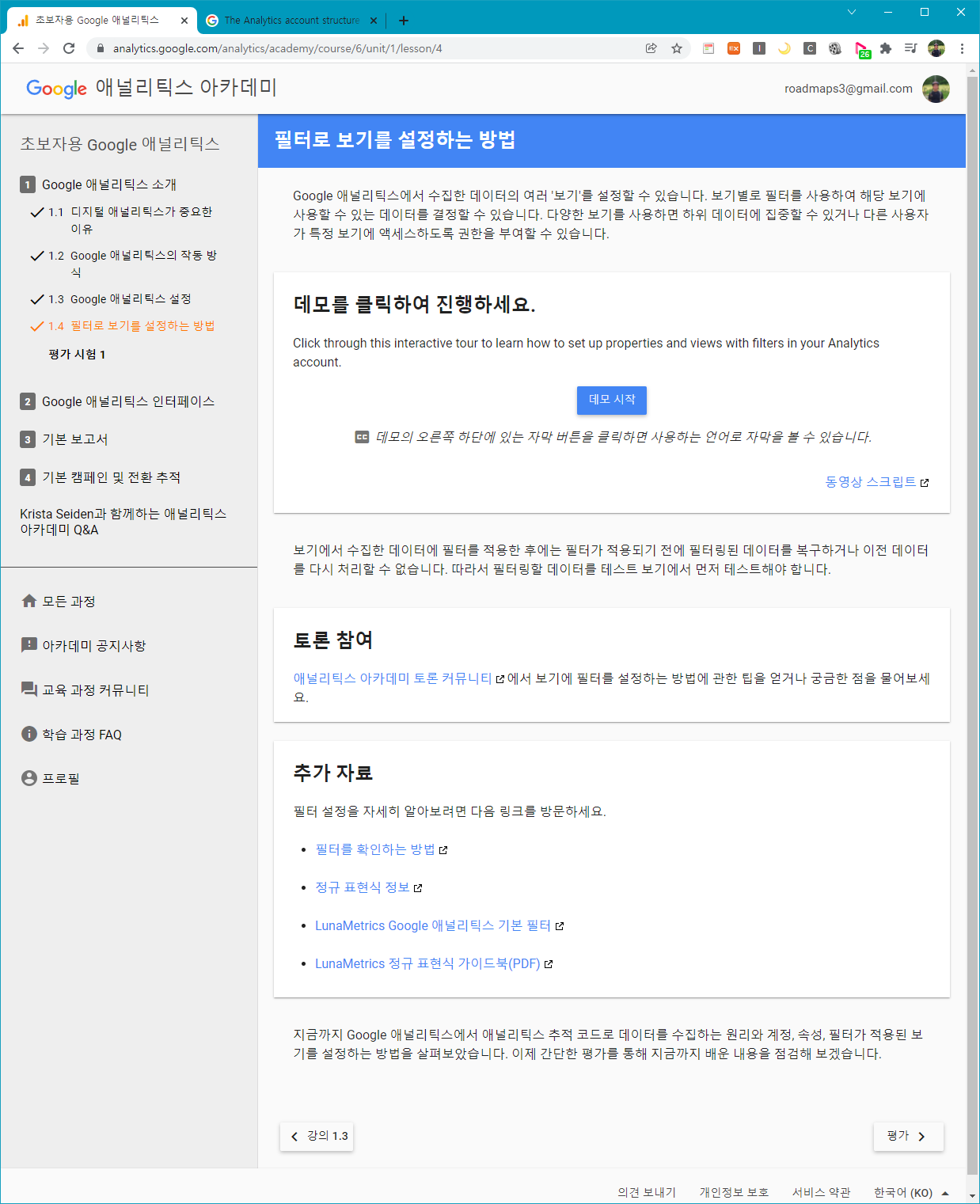The image size is (980, 1204).
Task: Go back with the browser back arrow
Action: coord(18,48)
